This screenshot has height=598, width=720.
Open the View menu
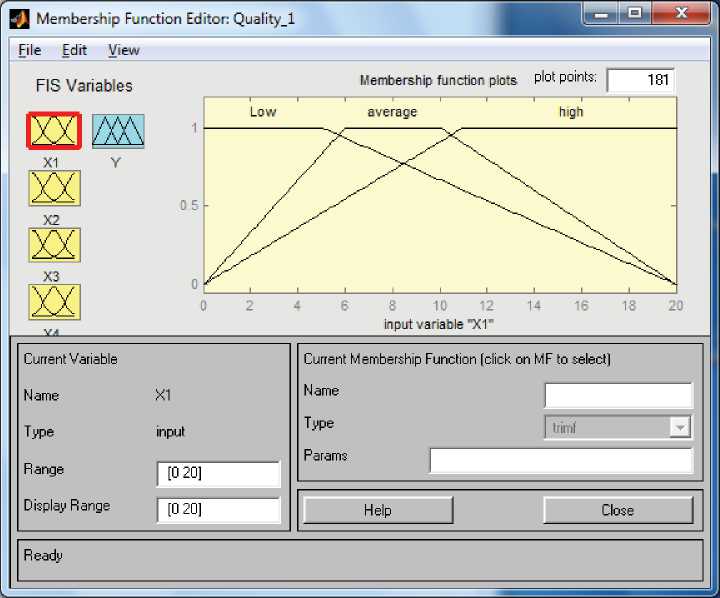pos(124,50)
